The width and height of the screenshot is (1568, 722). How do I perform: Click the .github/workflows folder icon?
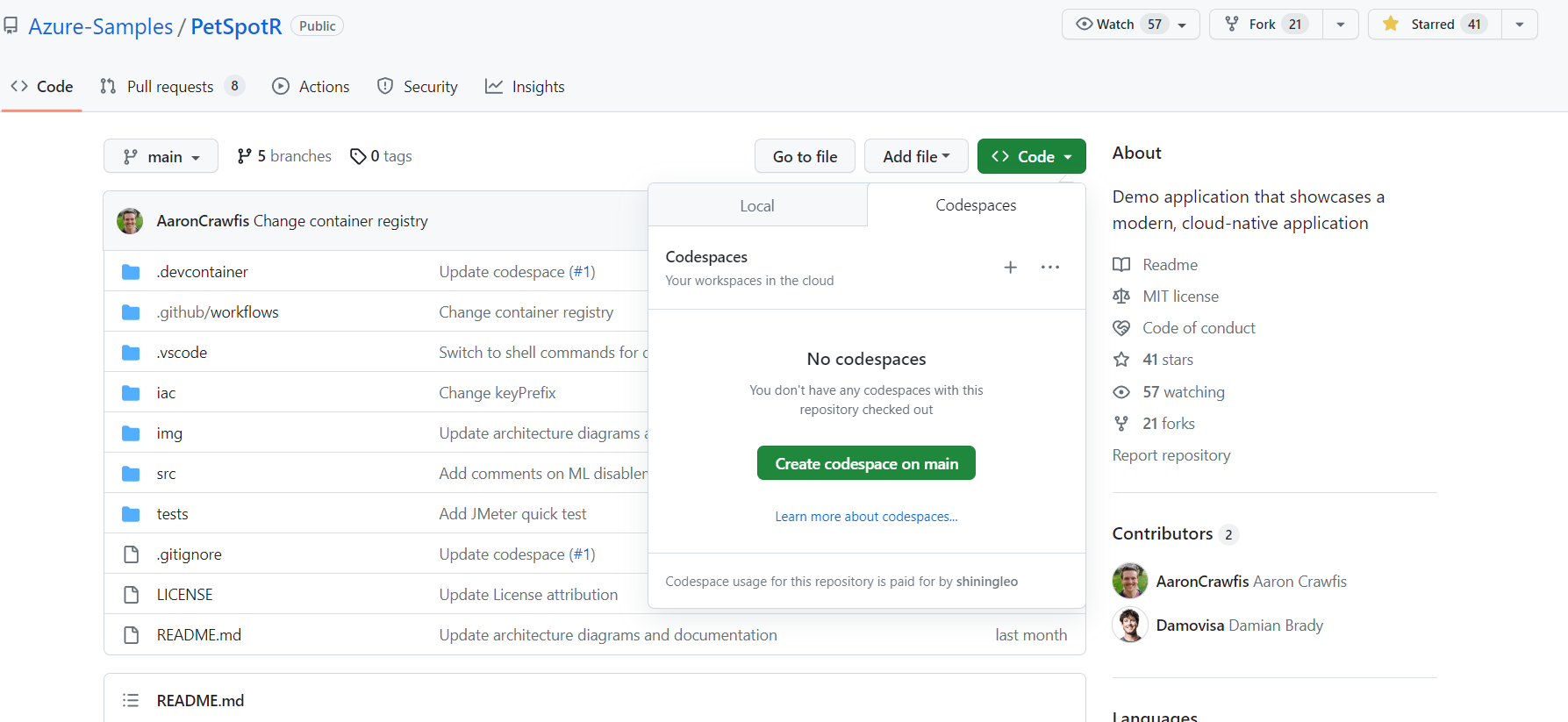[131, 312]
